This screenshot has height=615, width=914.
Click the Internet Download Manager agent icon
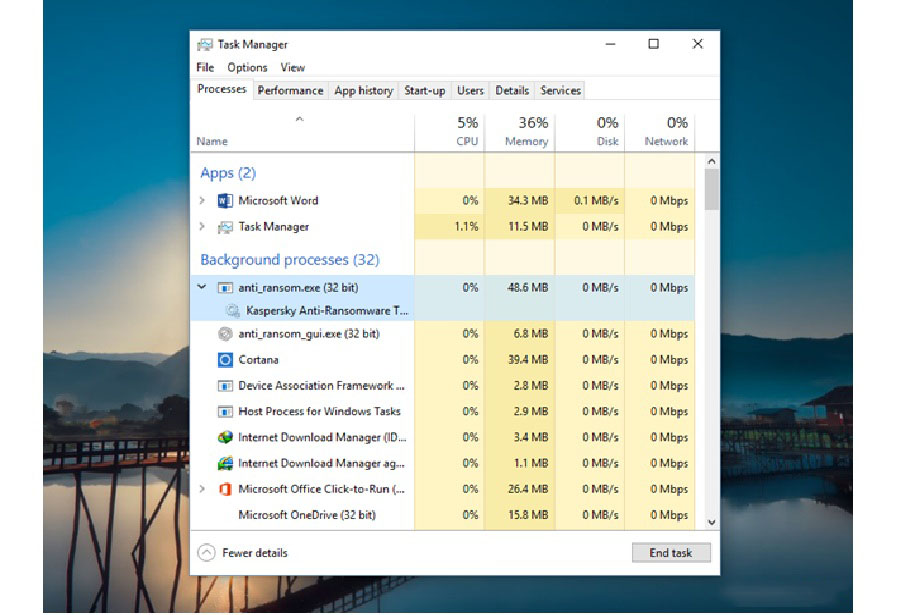click(225, 463)
